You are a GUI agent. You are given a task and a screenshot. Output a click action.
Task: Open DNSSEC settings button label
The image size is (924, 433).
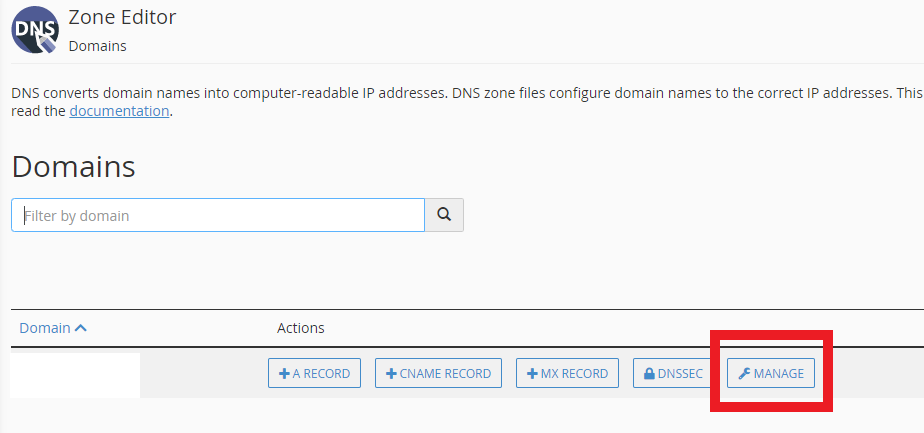680,373
